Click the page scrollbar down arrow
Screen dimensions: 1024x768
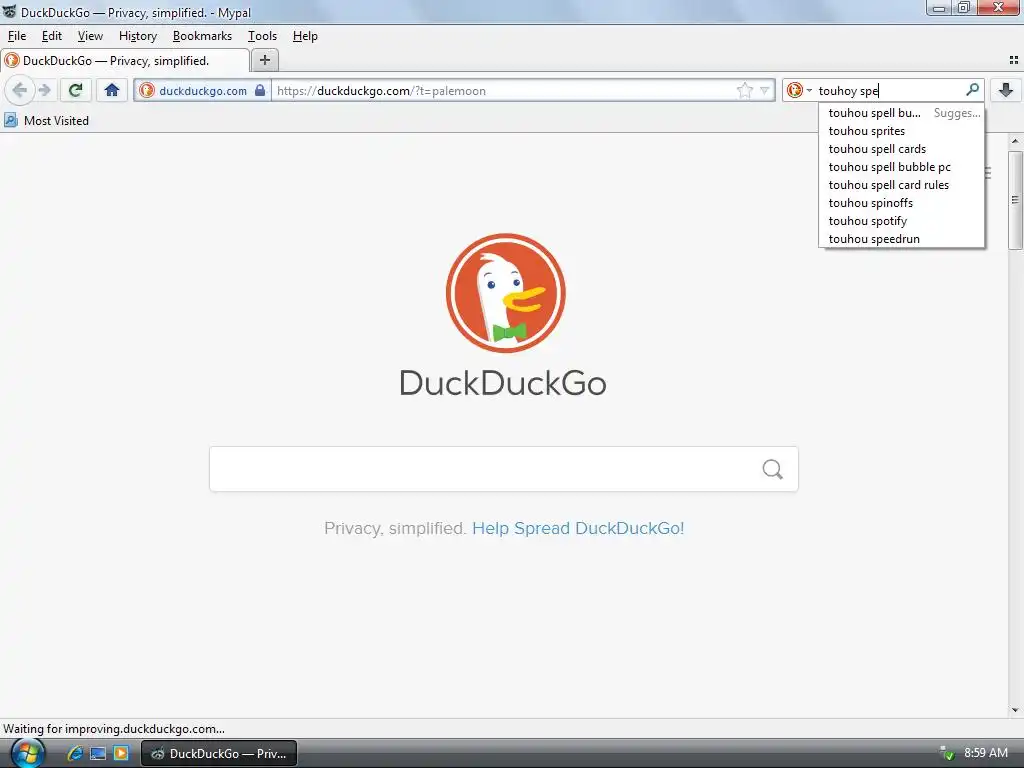pos(1015,710)
